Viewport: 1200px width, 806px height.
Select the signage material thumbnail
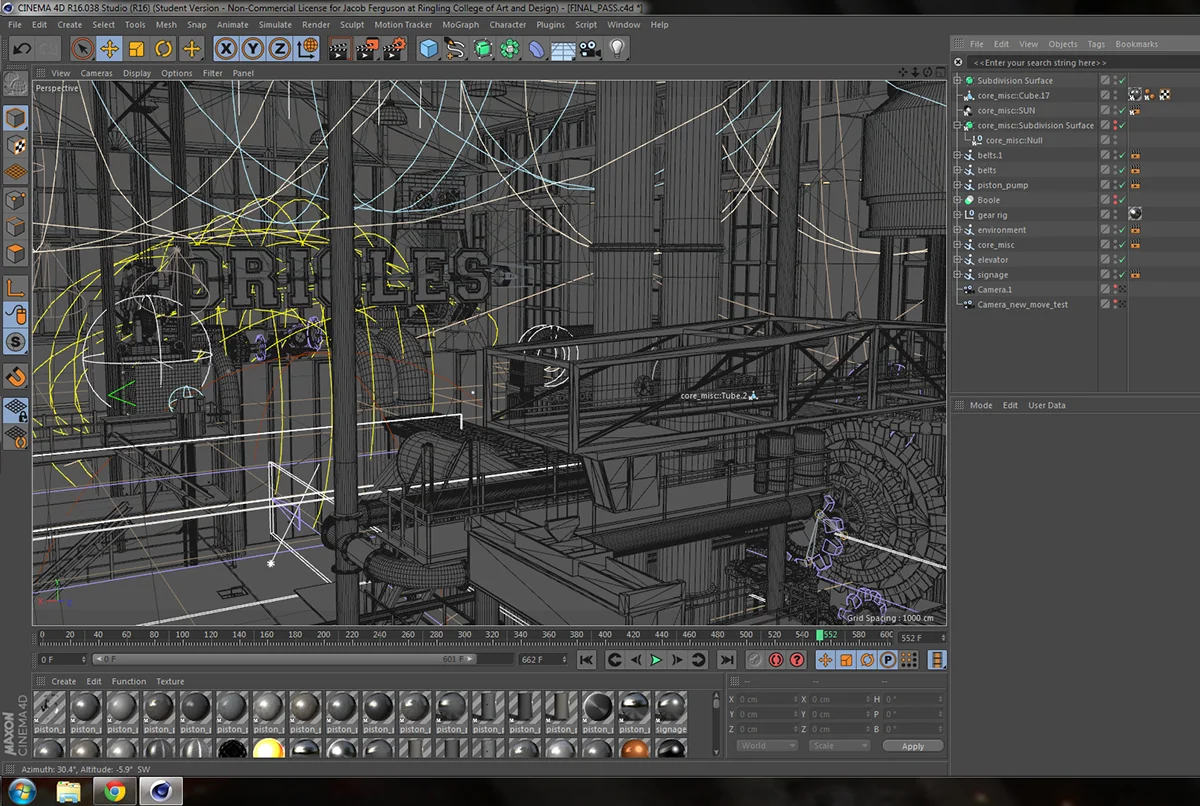pos(671,711)
